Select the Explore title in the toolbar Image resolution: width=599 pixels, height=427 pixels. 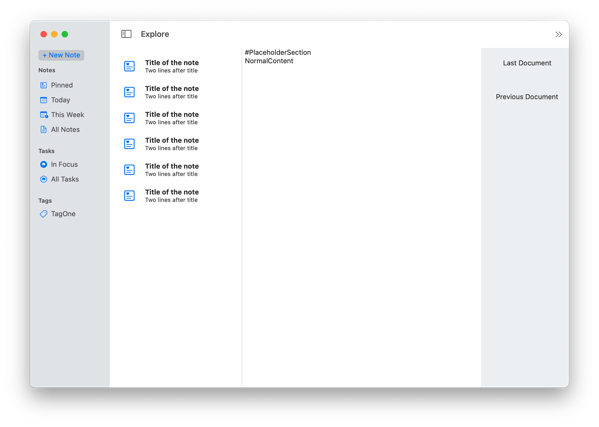[155, 34]
